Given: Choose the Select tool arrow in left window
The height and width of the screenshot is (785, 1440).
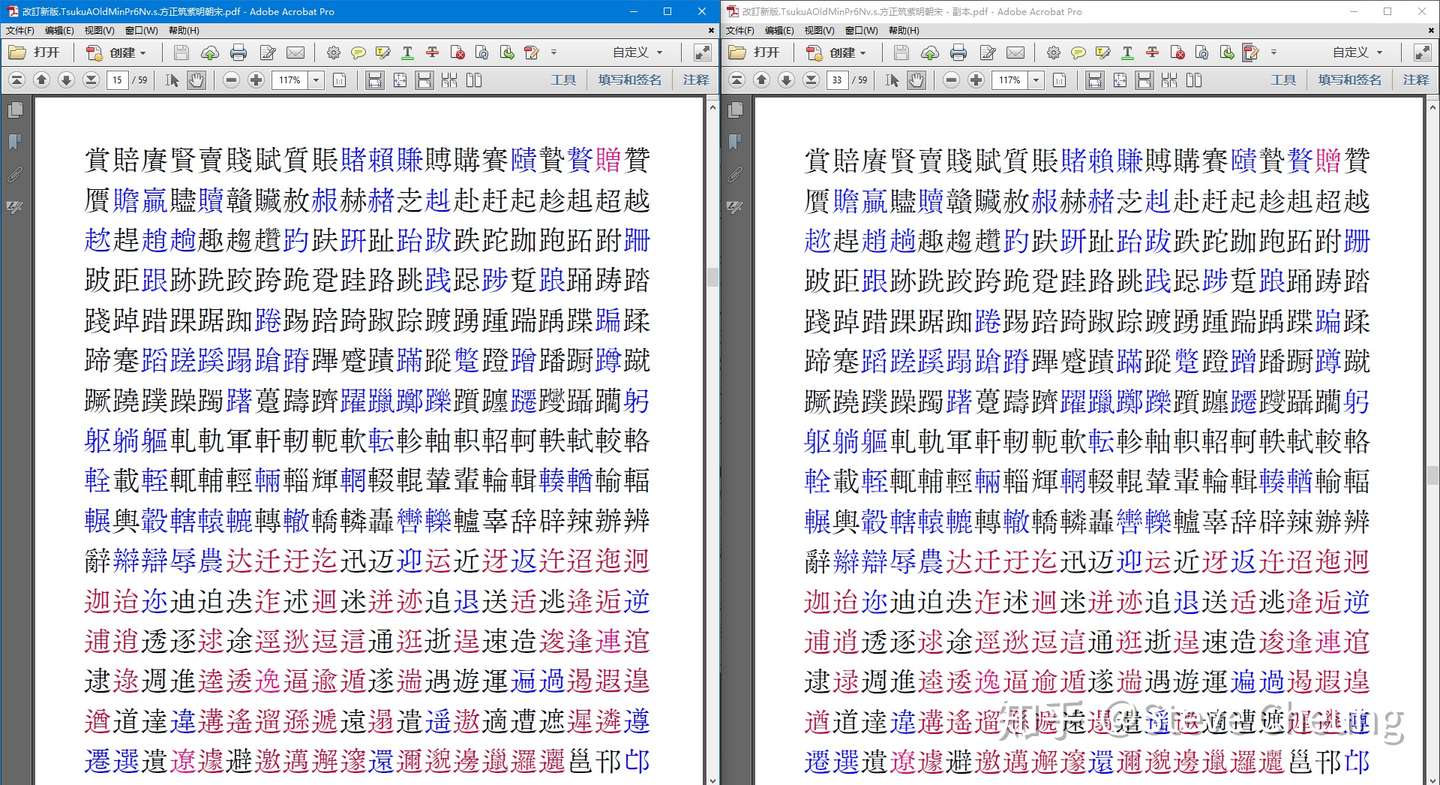Looking at the screenshot, I should point(172,80).
